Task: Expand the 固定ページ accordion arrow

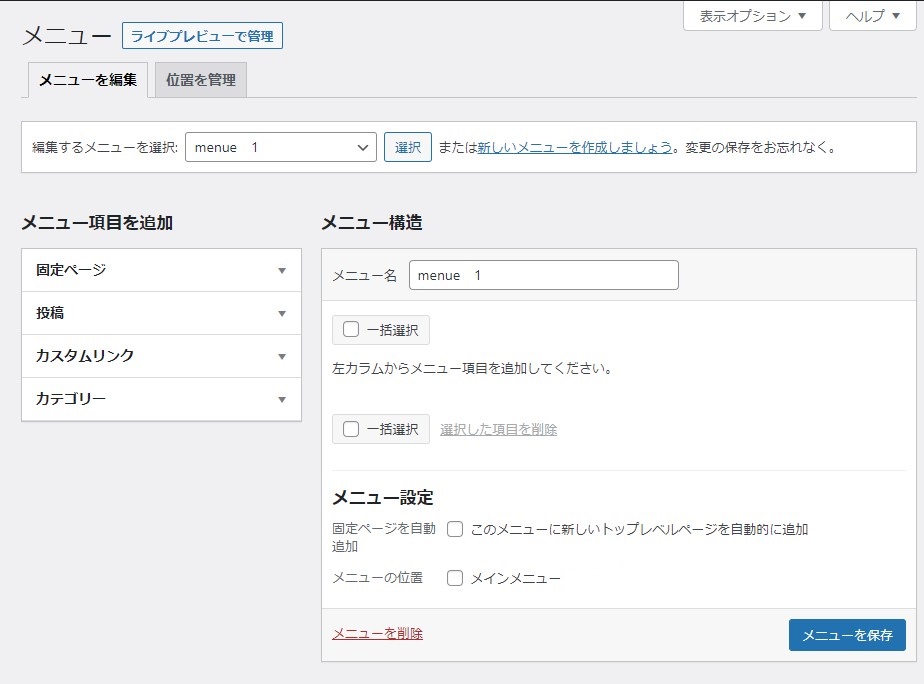Action: click(282, 270)
